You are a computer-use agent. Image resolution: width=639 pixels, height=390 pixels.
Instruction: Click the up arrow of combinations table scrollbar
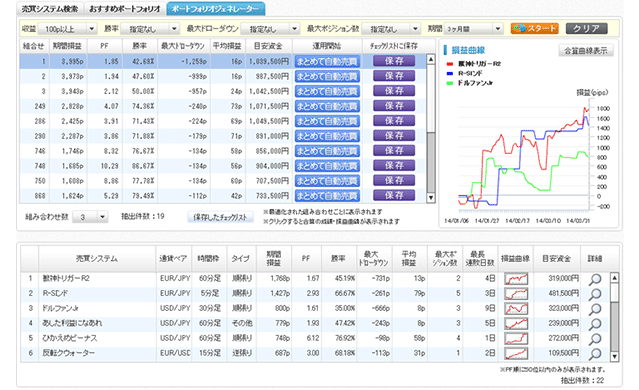[431, 59]
